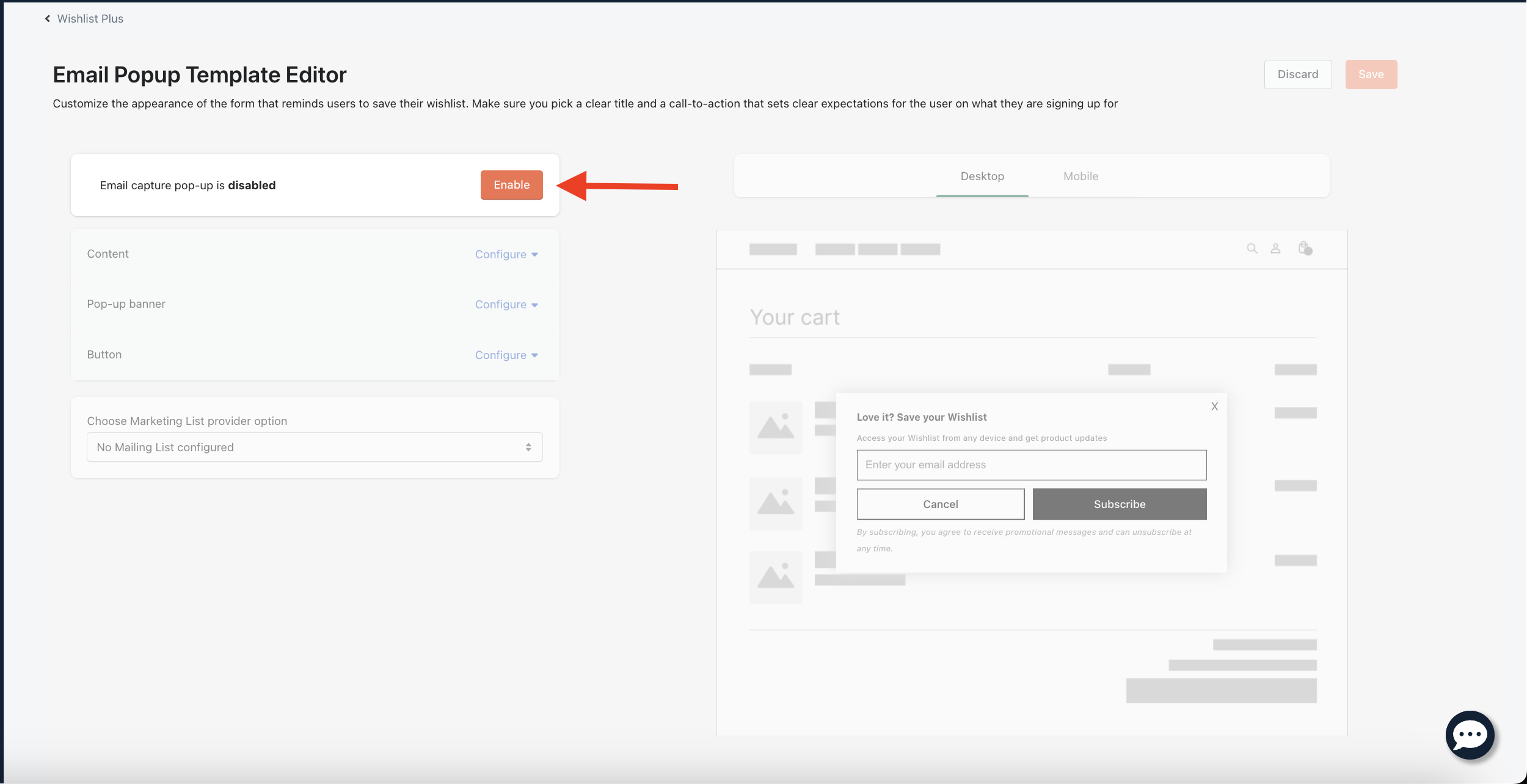Expand the Button Configure section
Image resolution: width=1527 pixels, height=784 pixels.
click(506, 355)
